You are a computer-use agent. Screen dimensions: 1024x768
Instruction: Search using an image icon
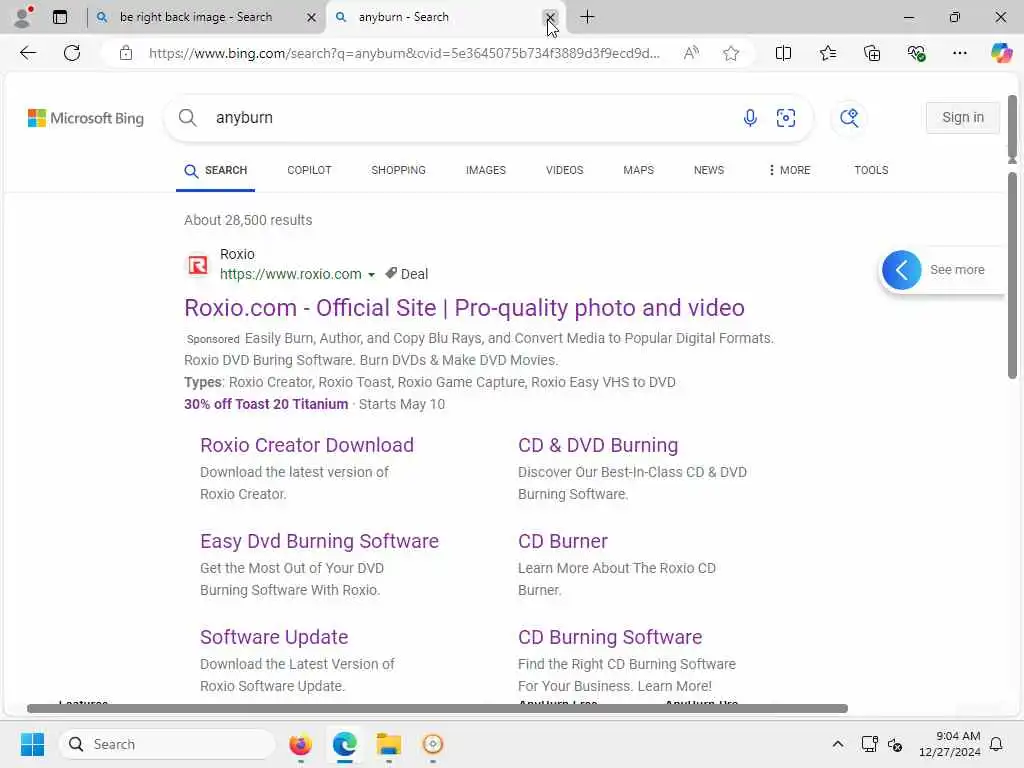click(786, 118)
